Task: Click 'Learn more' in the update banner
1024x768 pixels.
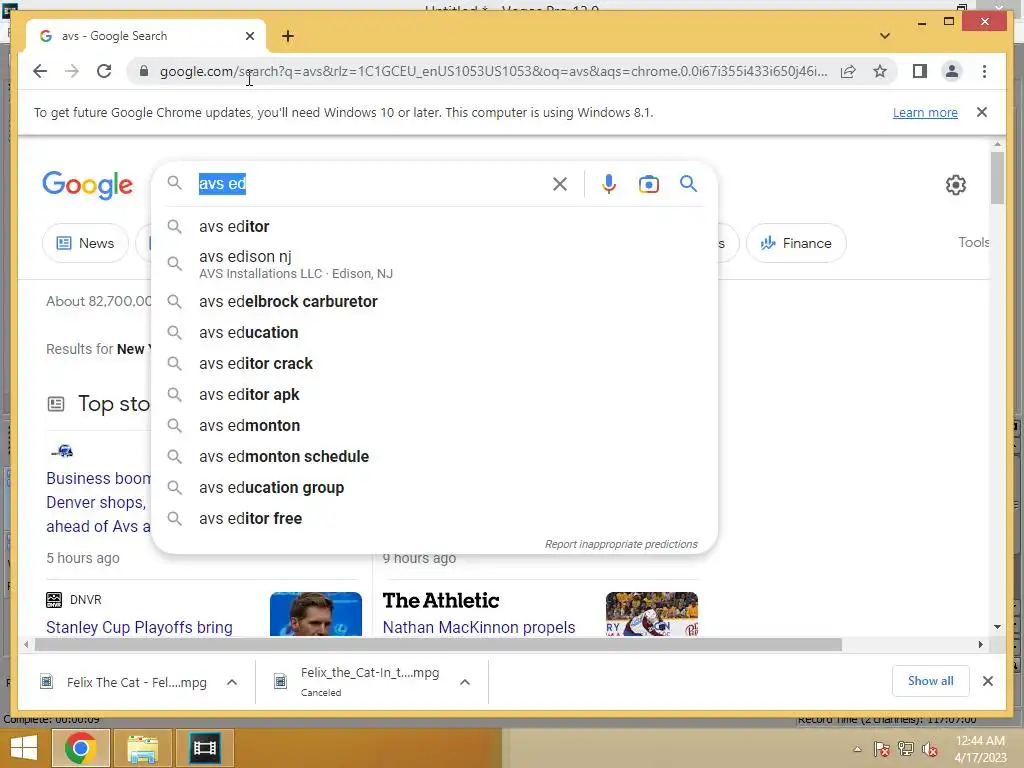Action: [925, 112]
